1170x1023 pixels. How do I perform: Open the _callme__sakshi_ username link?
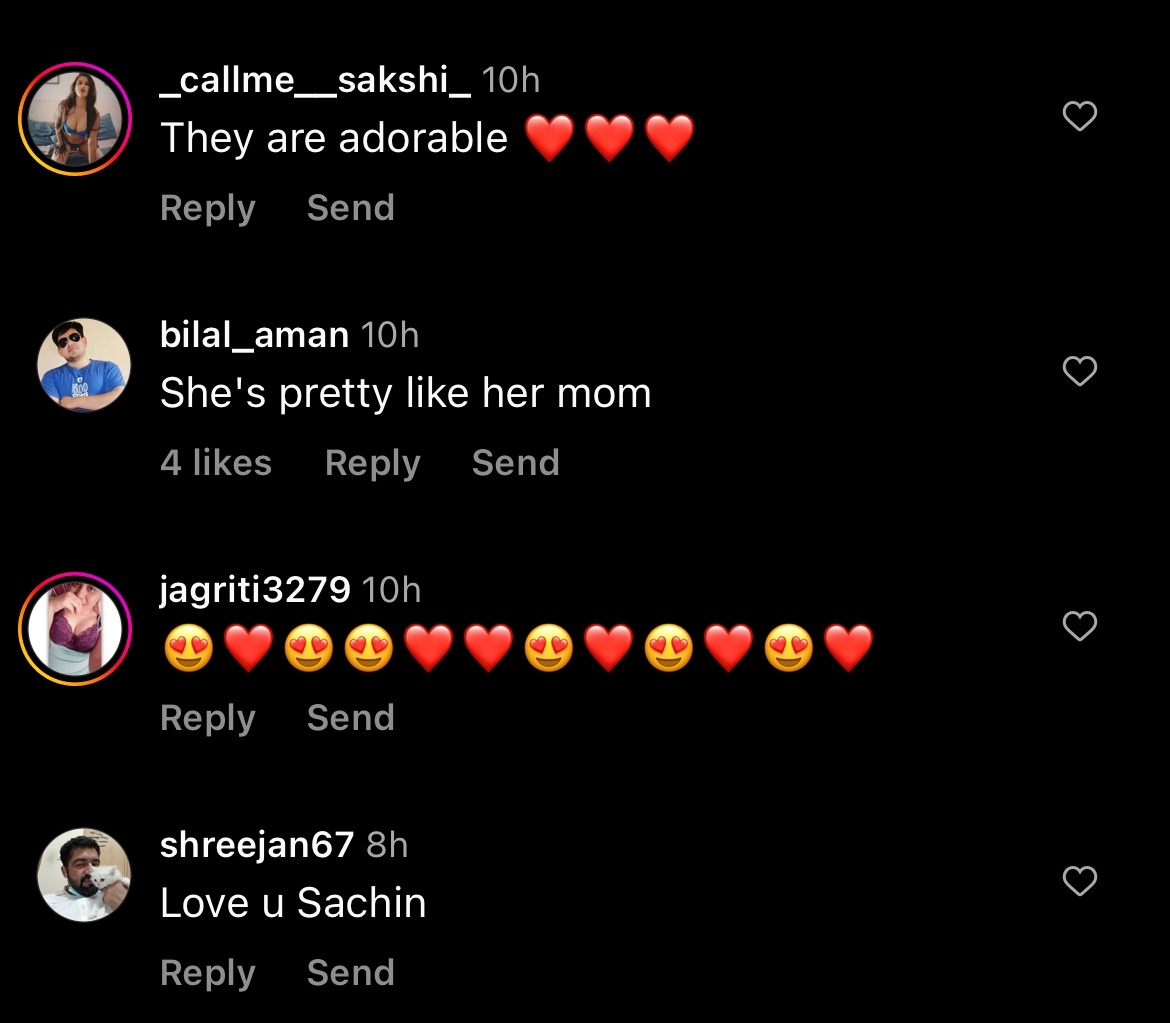pos(315,81)
